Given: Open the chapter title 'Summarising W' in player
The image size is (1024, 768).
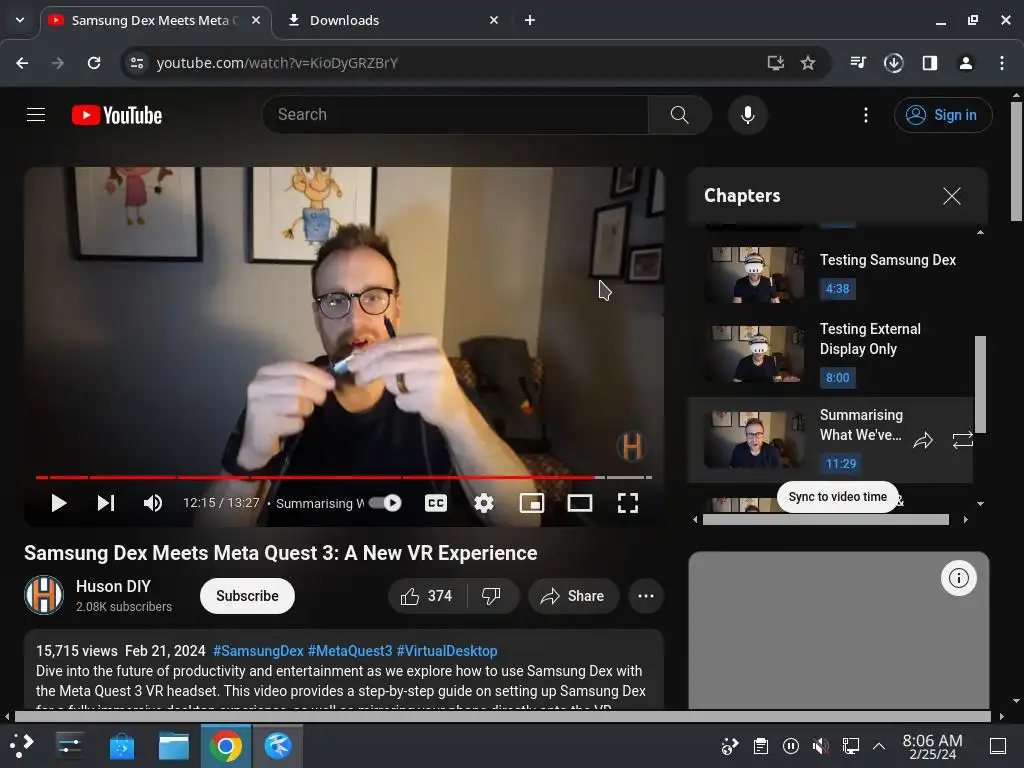Looking at the screenshot, I should [x=319, y=504].
